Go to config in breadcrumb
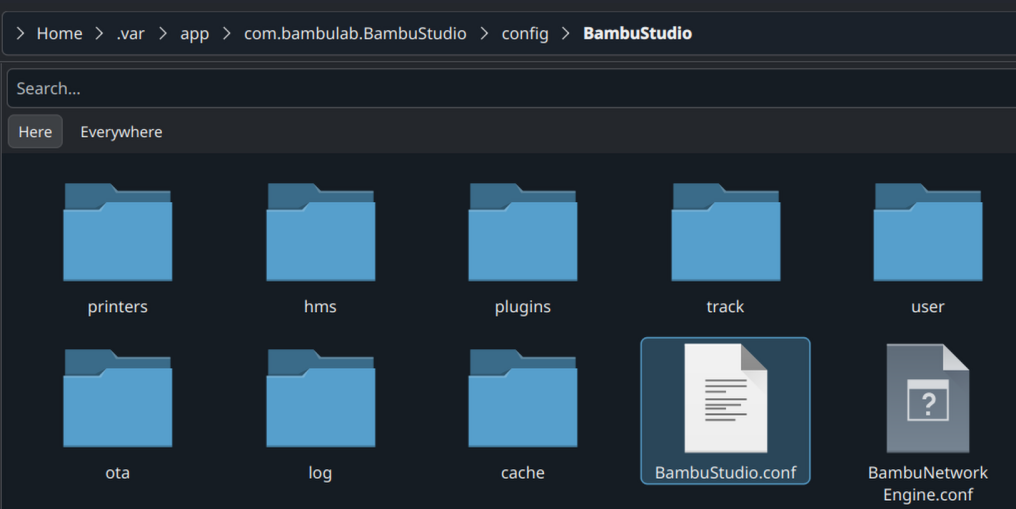1016x509 pixels. pyautogui.click(x=525, y=33)
